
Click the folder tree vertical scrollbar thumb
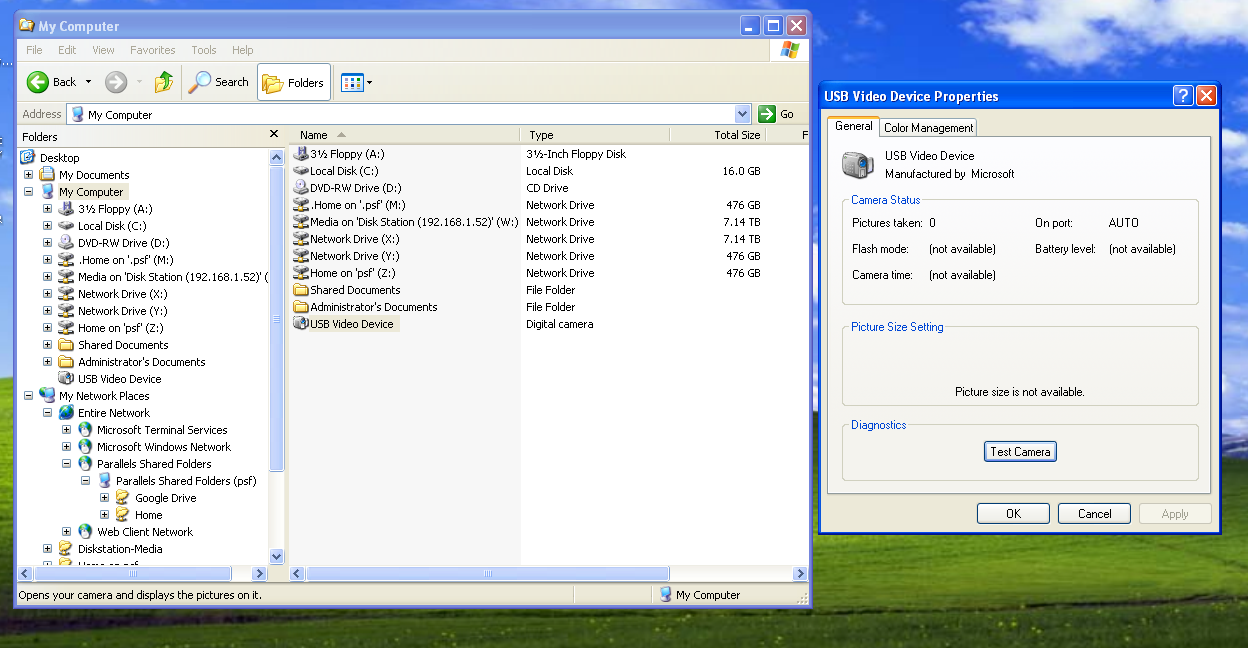pos(277,318)
